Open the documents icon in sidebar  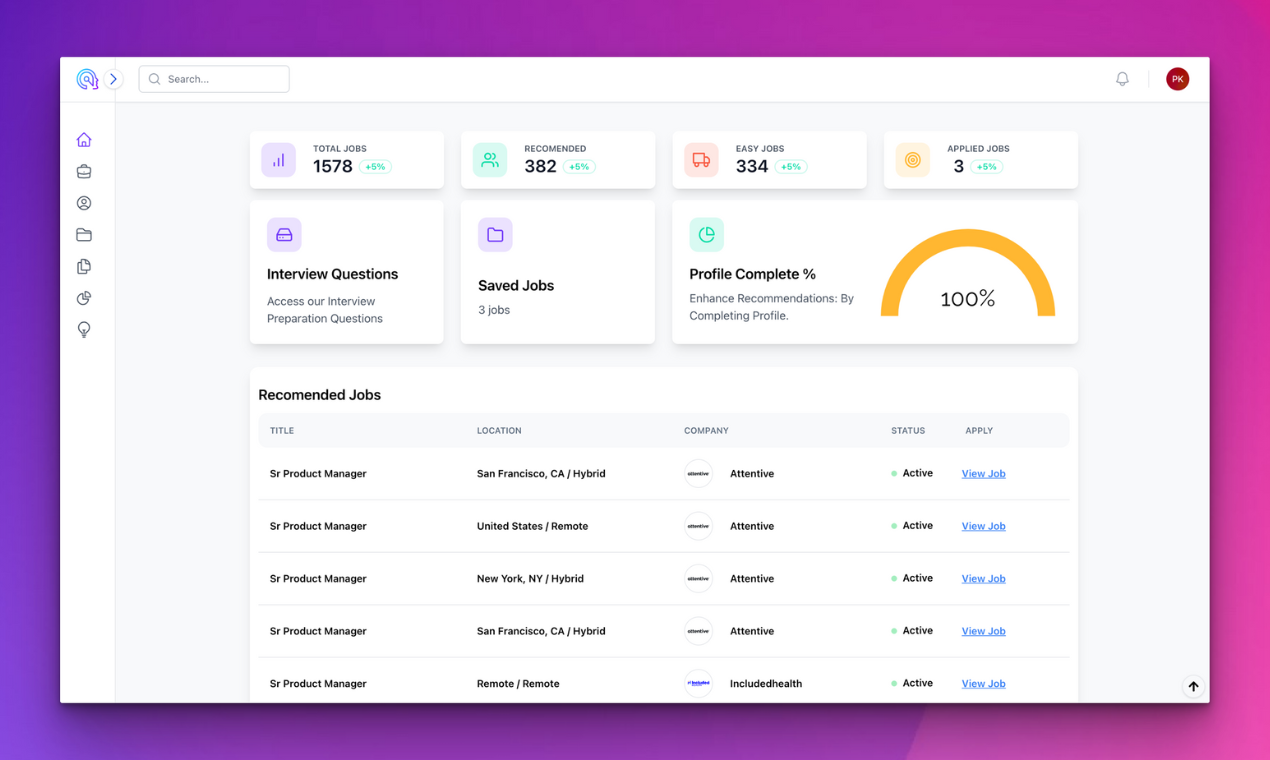(x=84, y=267)
